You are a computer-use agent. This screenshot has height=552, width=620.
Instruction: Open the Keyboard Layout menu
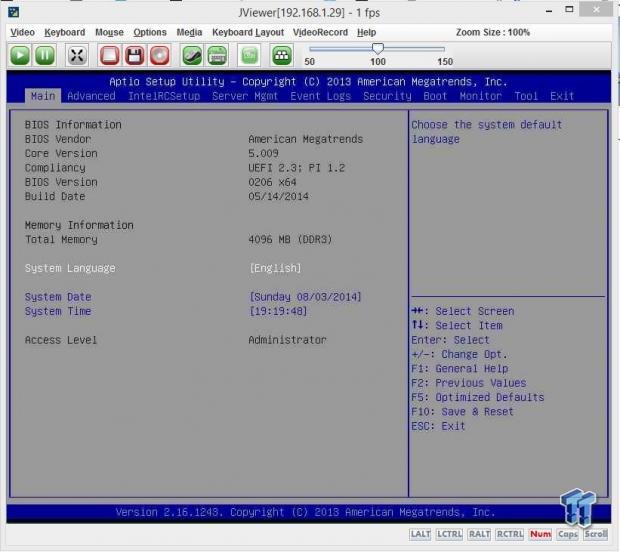[x=248, y=32]
